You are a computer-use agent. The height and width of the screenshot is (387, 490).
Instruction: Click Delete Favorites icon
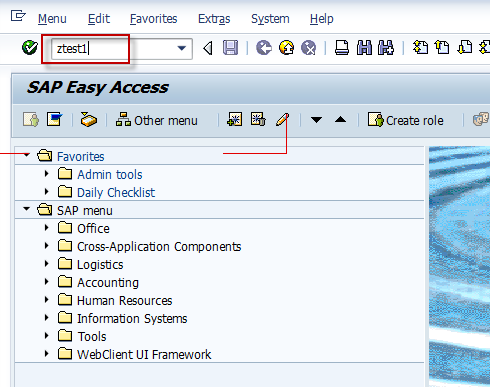[x=258, y=120]
